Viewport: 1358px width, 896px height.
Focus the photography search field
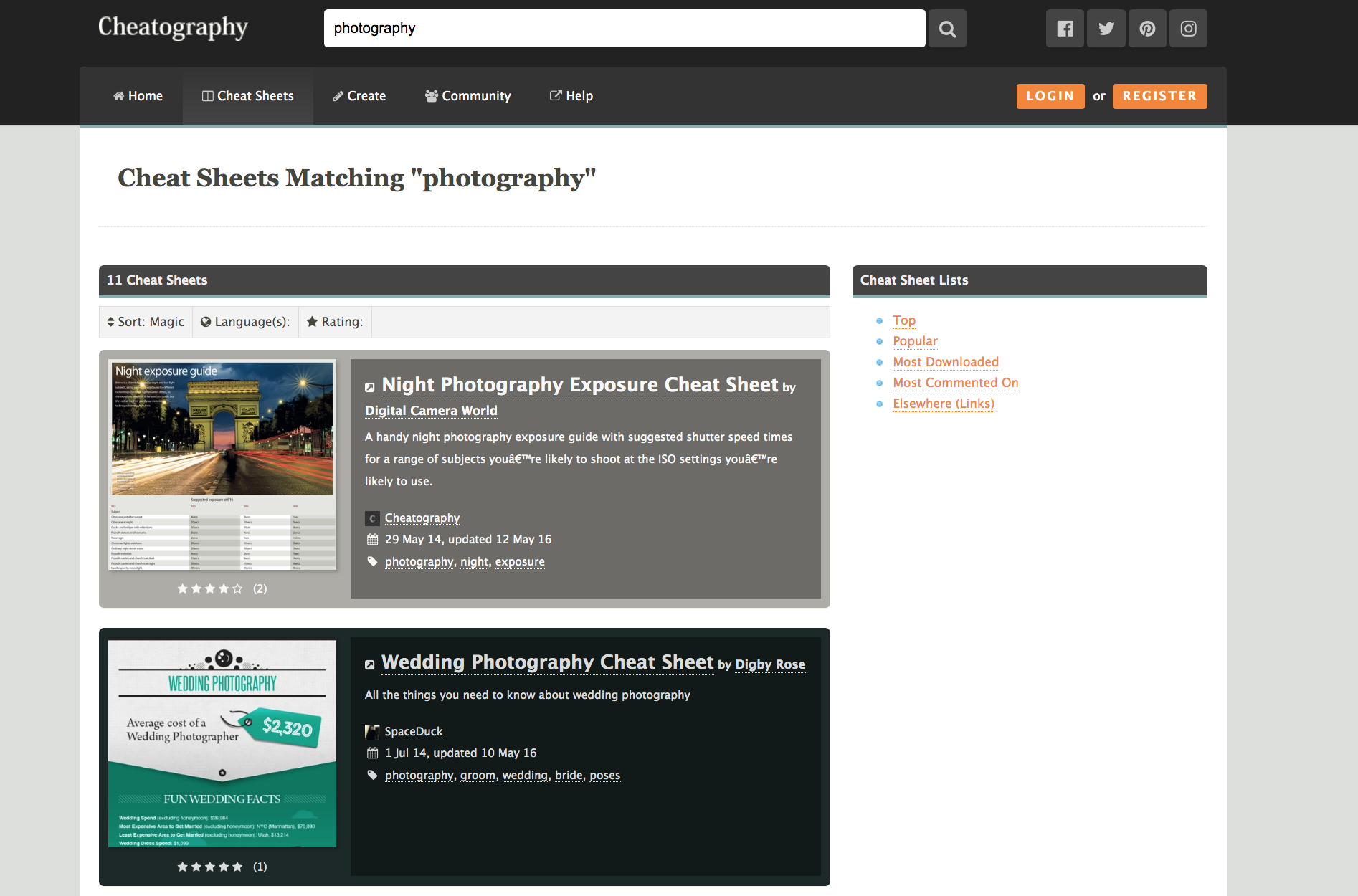625,29
